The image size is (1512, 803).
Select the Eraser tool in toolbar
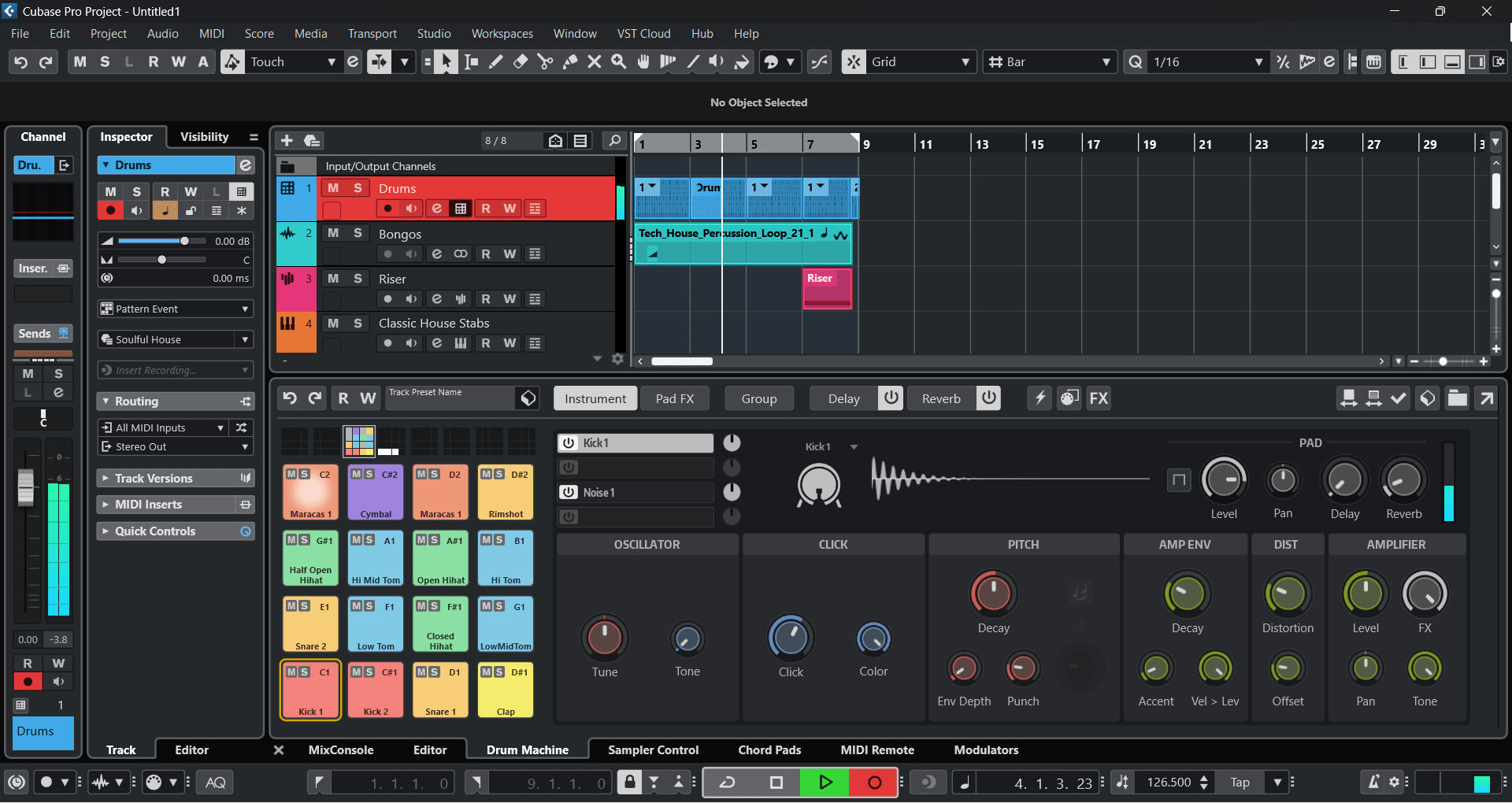[x=521, y=62]
